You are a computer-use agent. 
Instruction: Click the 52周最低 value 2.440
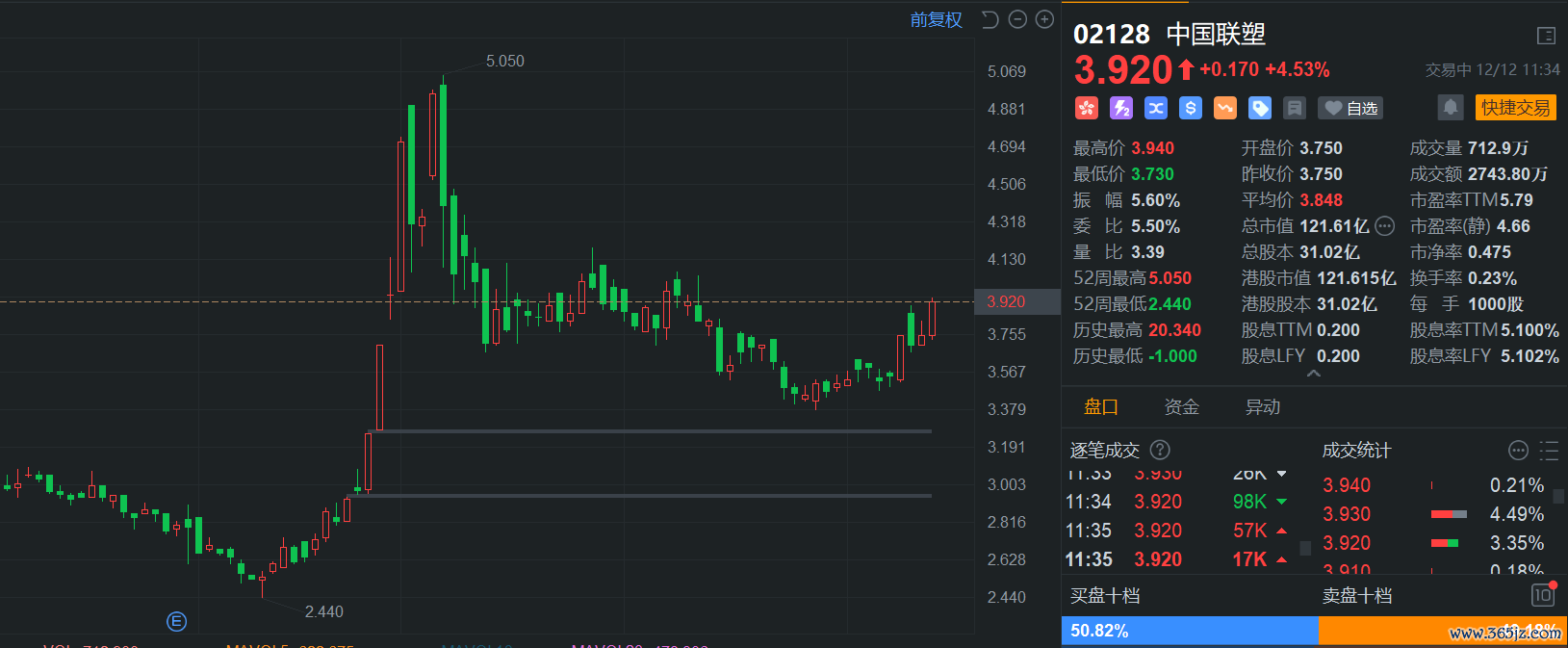click(1170, 304)
